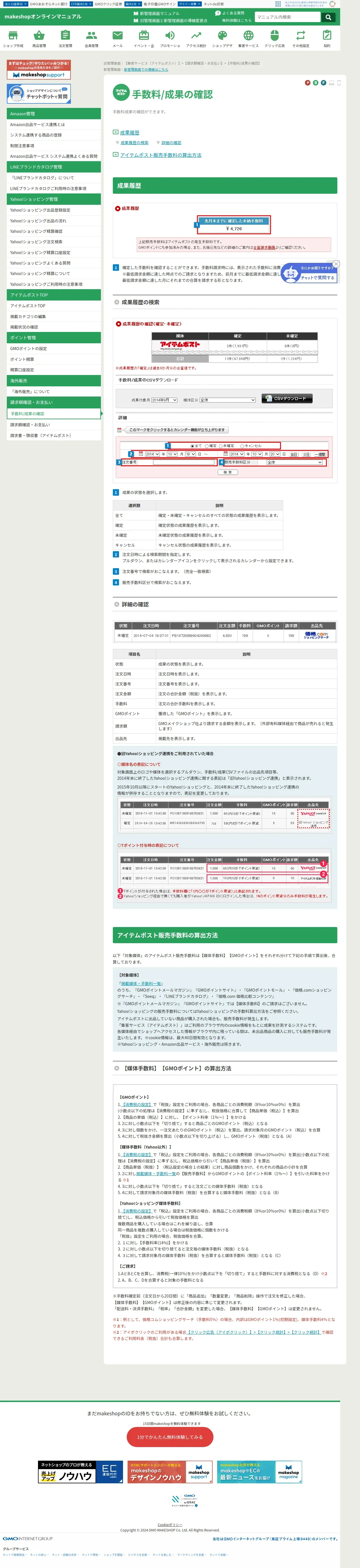Open the プロモーション megaphone icon

[x=170, y=35]
